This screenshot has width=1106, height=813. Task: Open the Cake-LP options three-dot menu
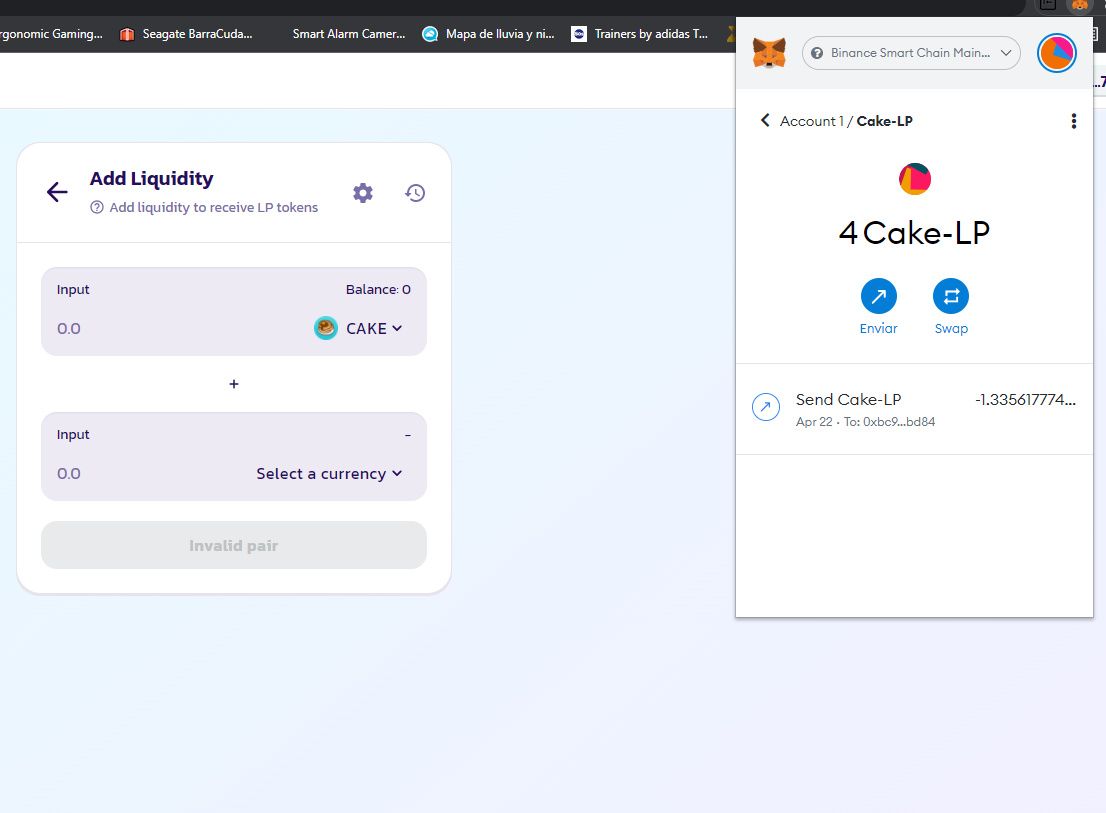[x=1074, y=121]
